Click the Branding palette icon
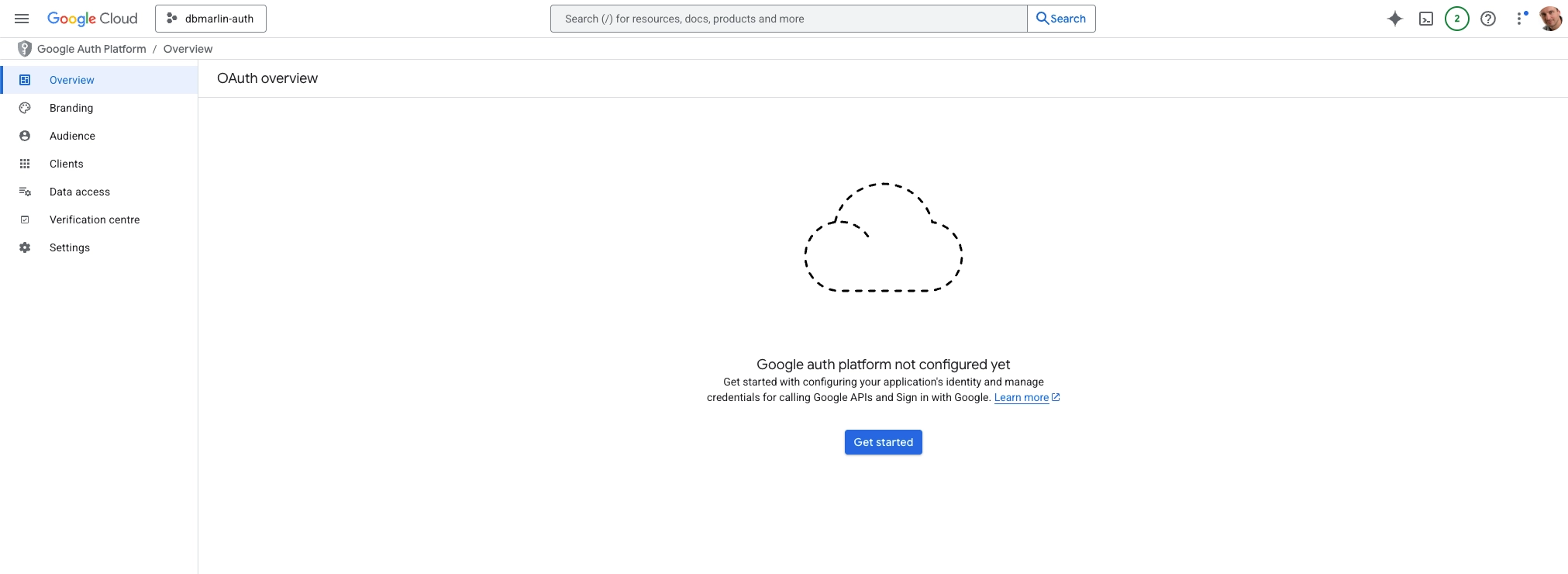Screen dimensions: 1568x574 [25, 108]
